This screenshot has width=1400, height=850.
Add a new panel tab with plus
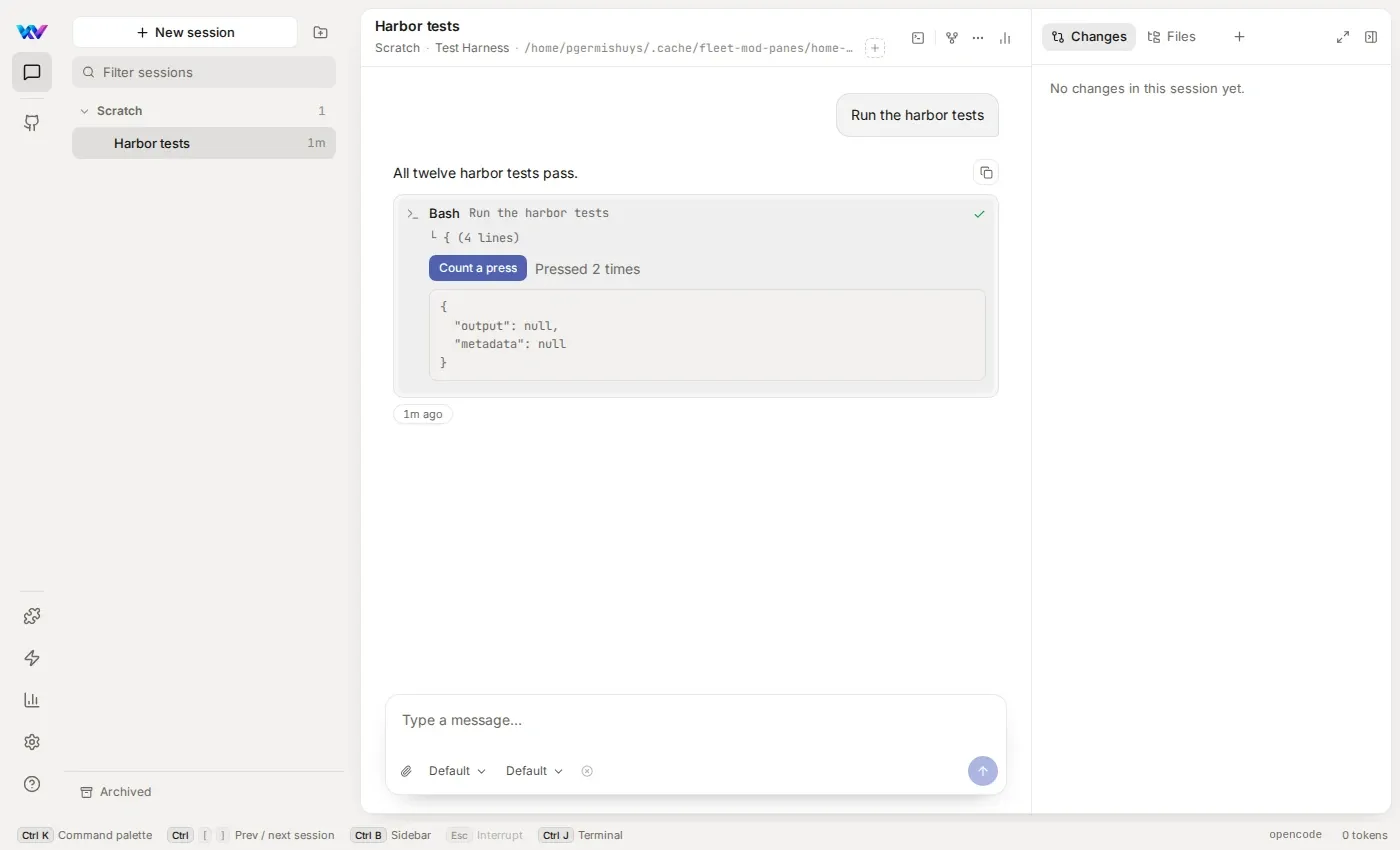(x=1239, y=37)
